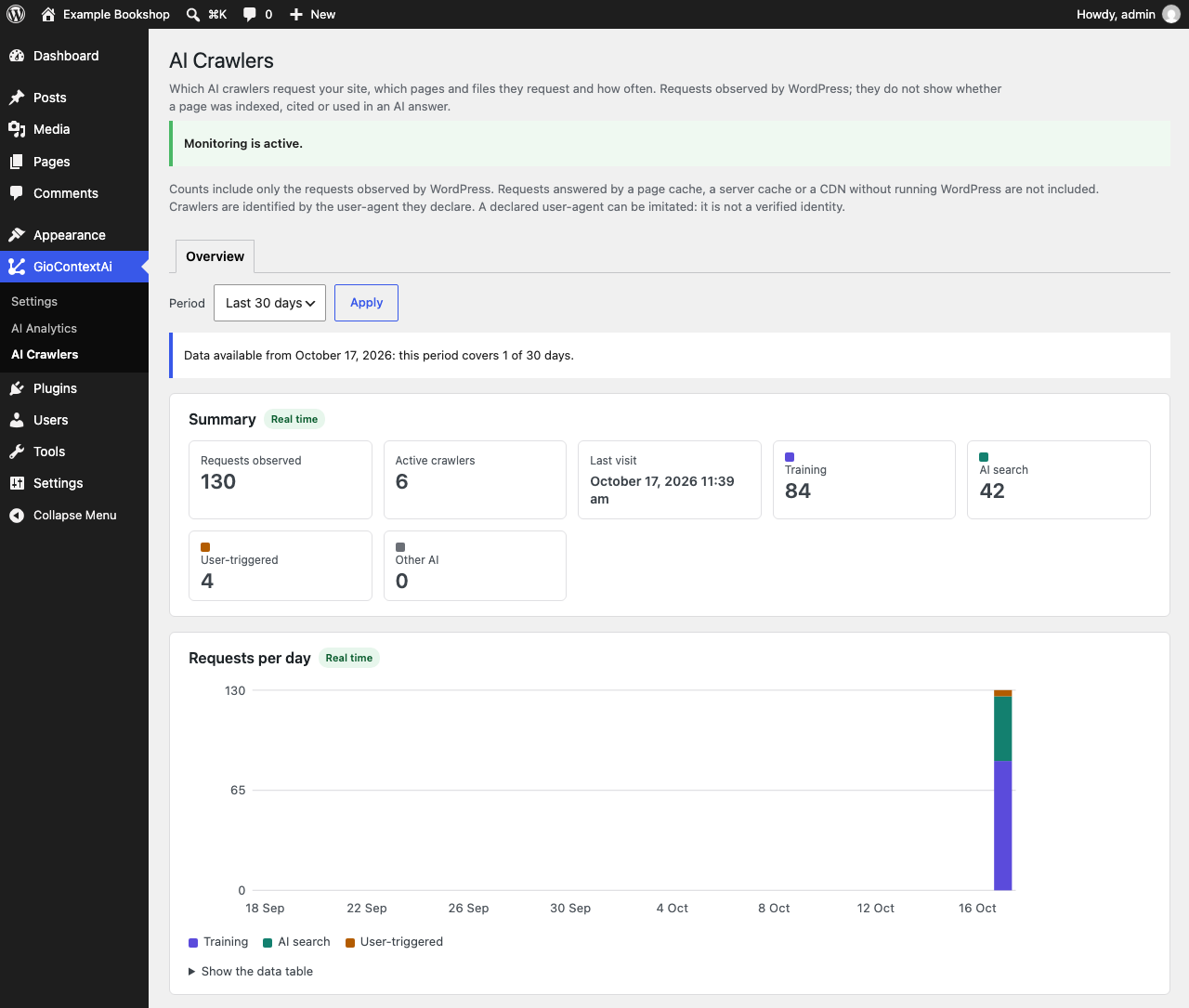1189x1008 pixels.
Task: Click the Media icon in sidebar
Action: pyautogui.click(x=17, y=129)
